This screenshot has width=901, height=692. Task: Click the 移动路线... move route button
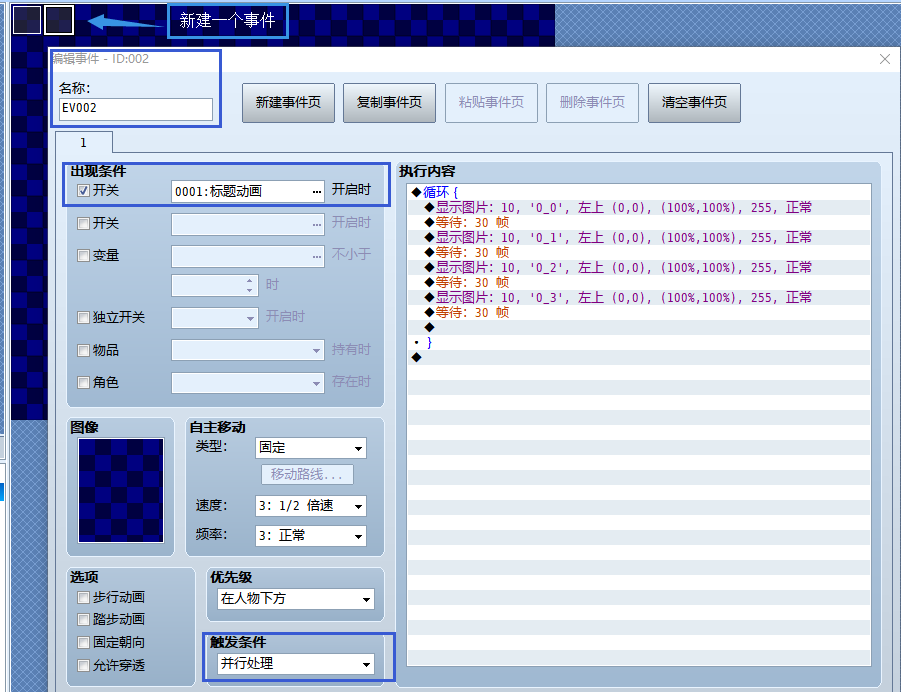pyautogui.click(x=307, y=475)
